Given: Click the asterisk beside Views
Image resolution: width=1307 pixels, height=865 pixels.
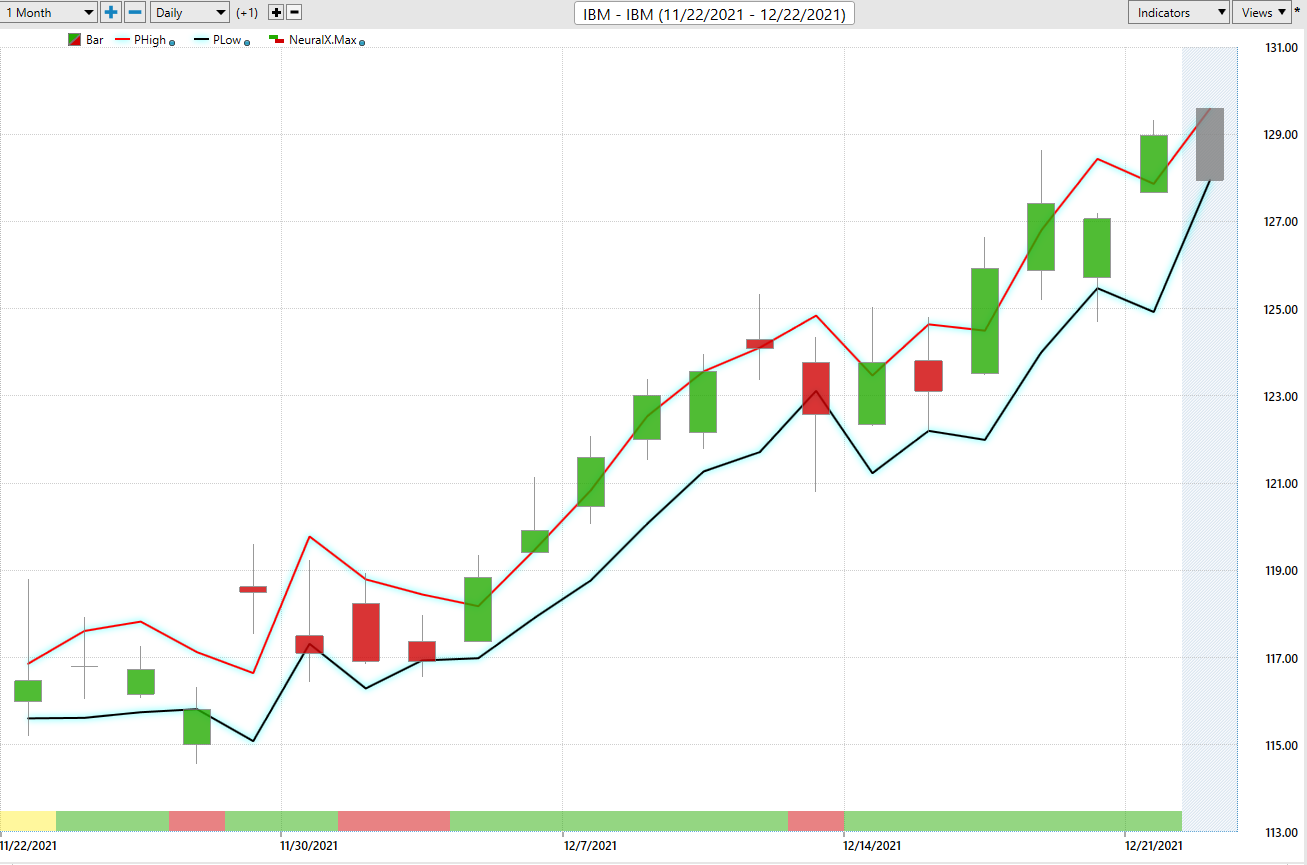Looking at the screenshot, I should tap(1298, 11).
